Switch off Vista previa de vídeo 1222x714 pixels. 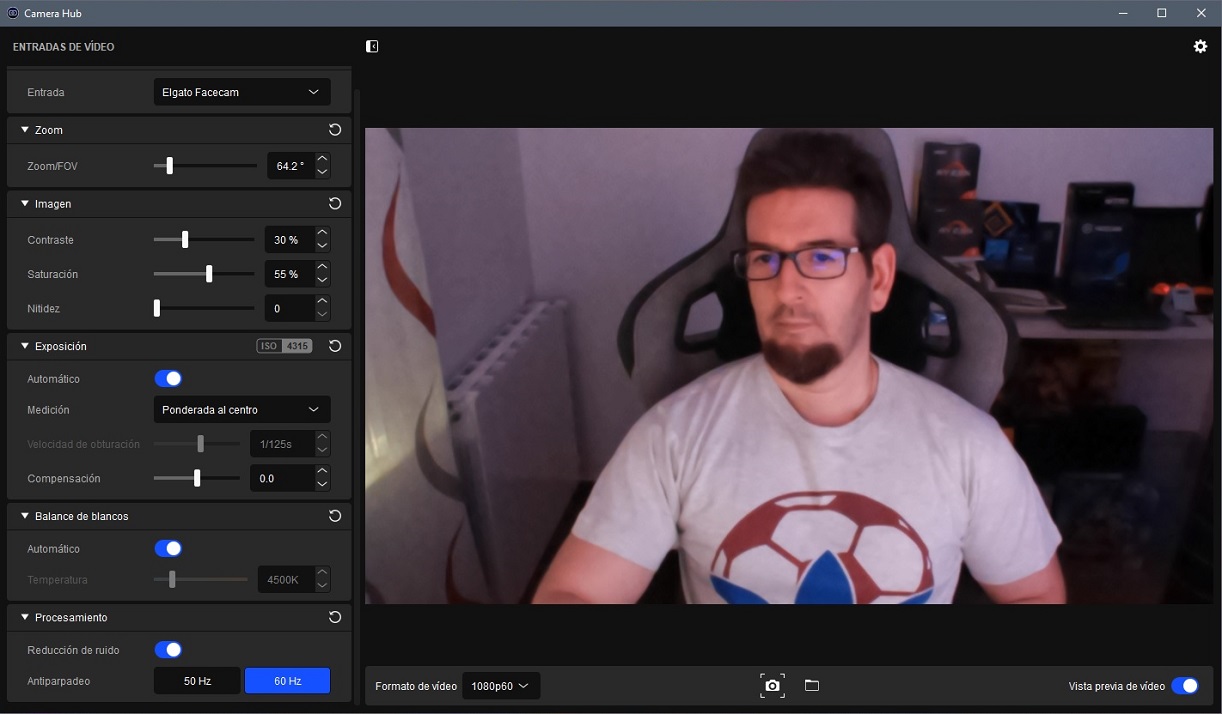pyautogui.click(x=1184, y=686)
